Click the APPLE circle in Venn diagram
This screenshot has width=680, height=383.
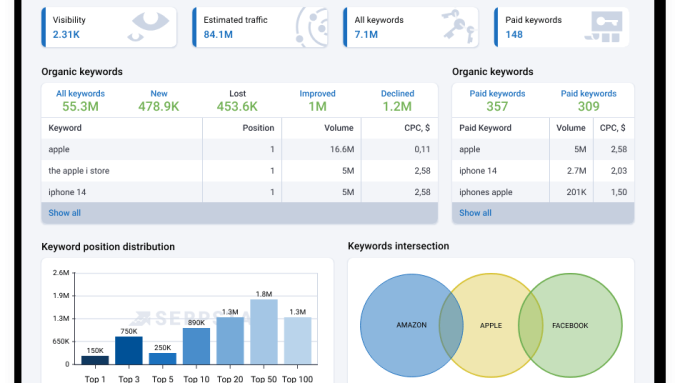[x=491, y=325]
